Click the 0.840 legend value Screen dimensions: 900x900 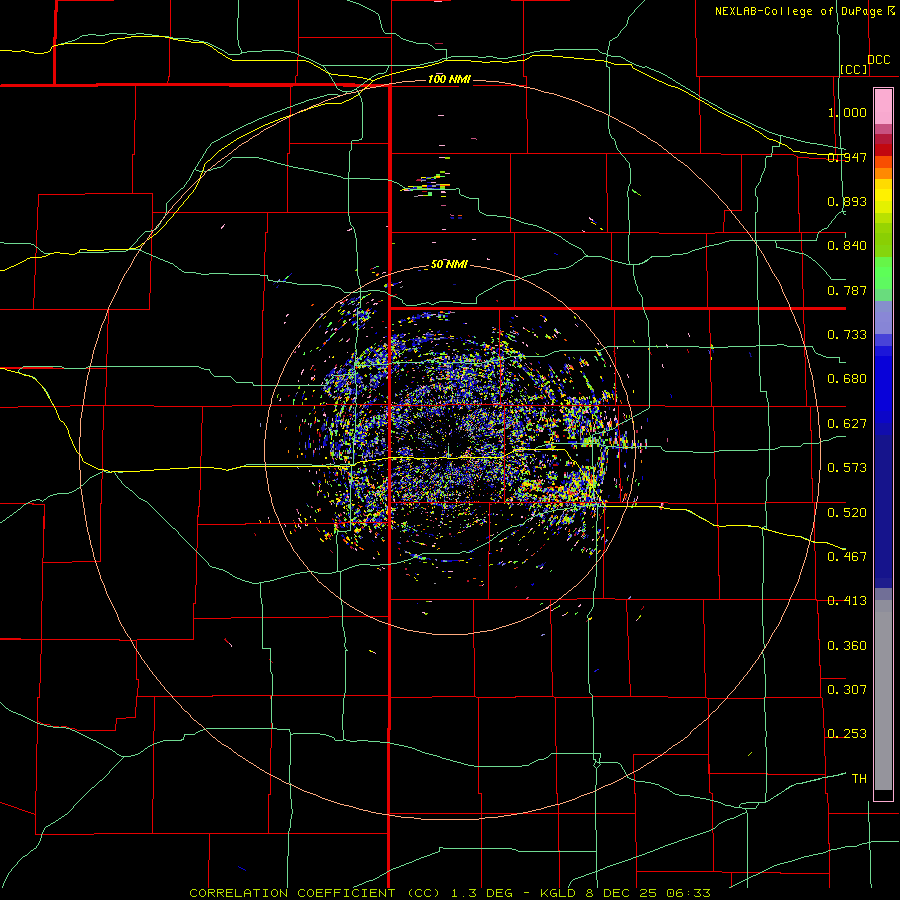847,246
